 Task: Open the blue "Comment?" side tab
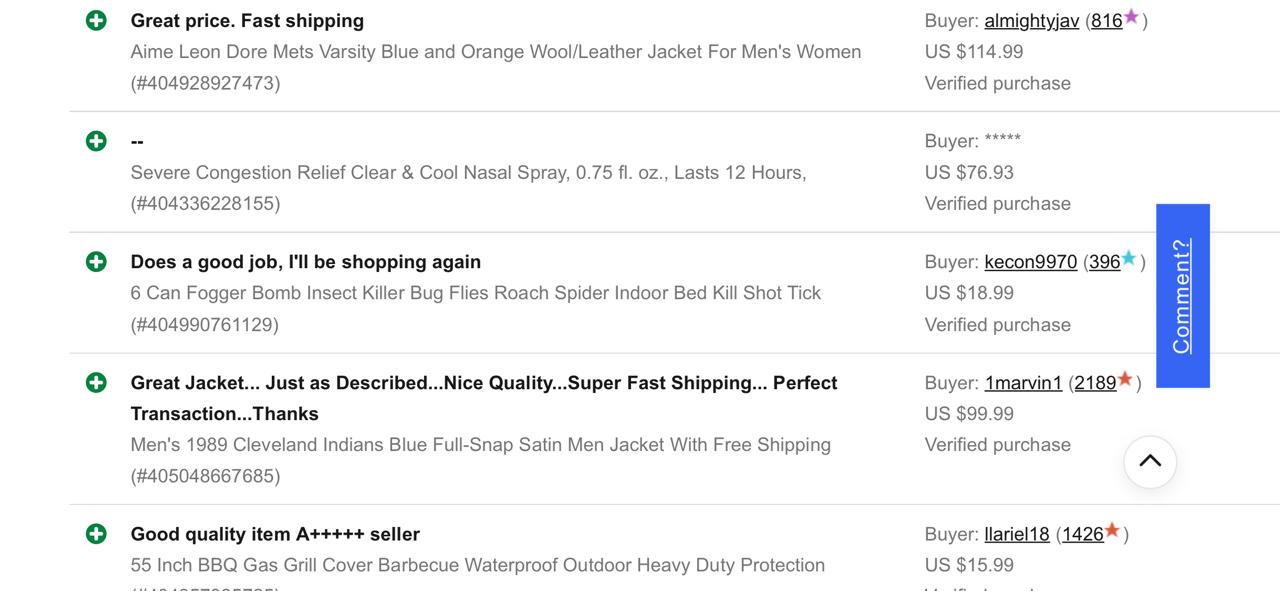(1182, 294)
